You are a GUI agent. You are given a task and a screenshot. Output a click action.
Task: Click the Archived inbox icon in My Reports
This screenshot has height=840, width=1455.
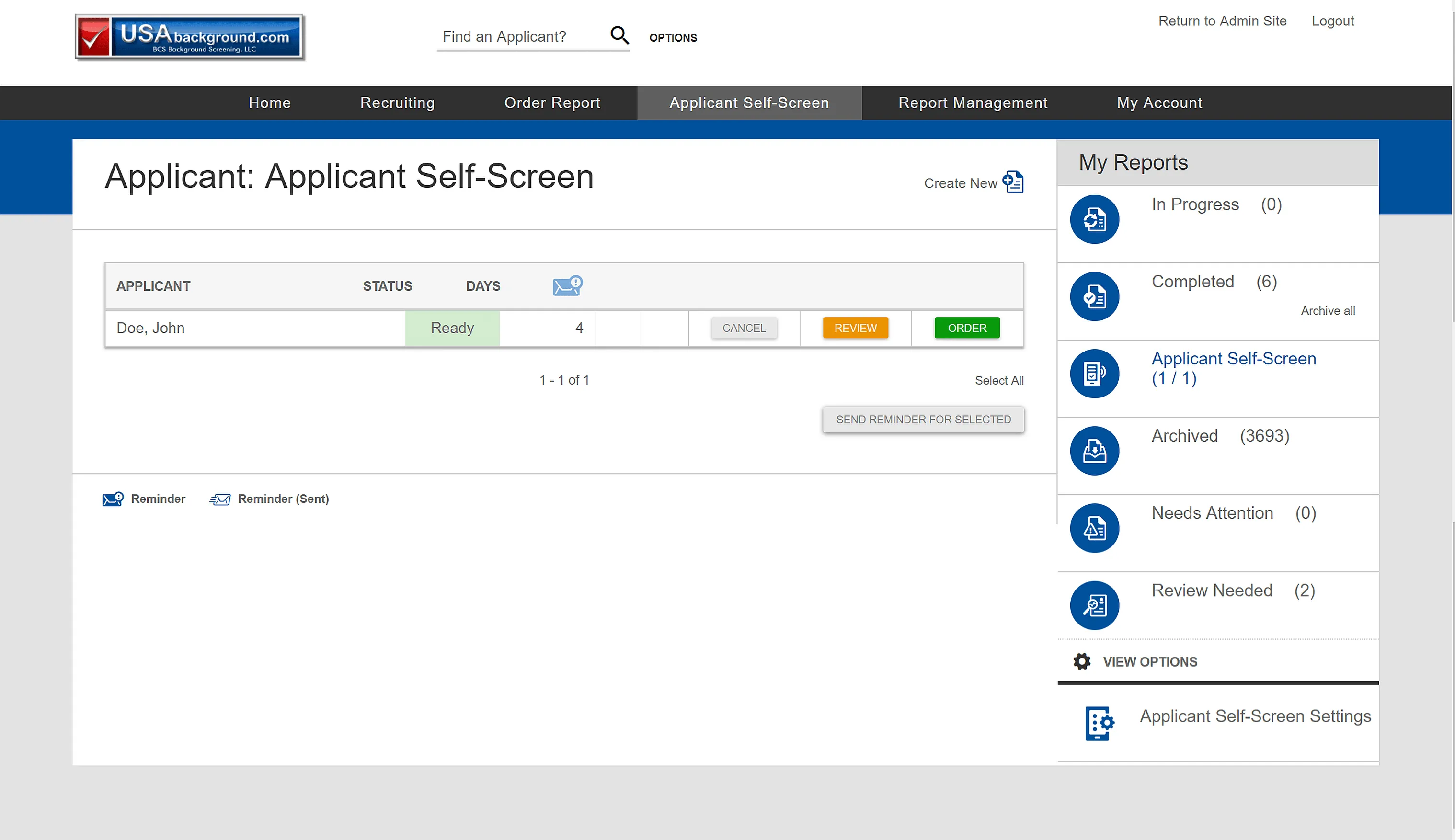(1094, 451)
